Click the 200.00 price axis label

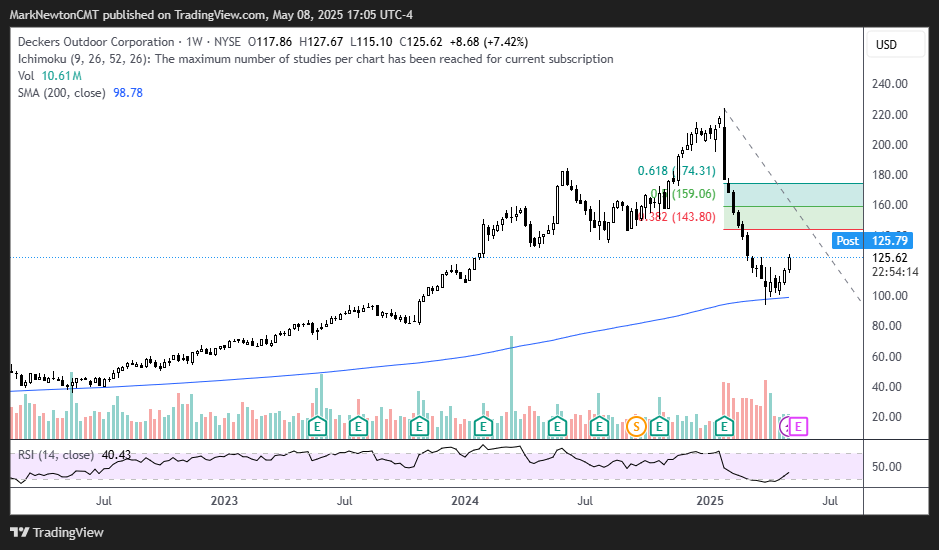point(890,144)
